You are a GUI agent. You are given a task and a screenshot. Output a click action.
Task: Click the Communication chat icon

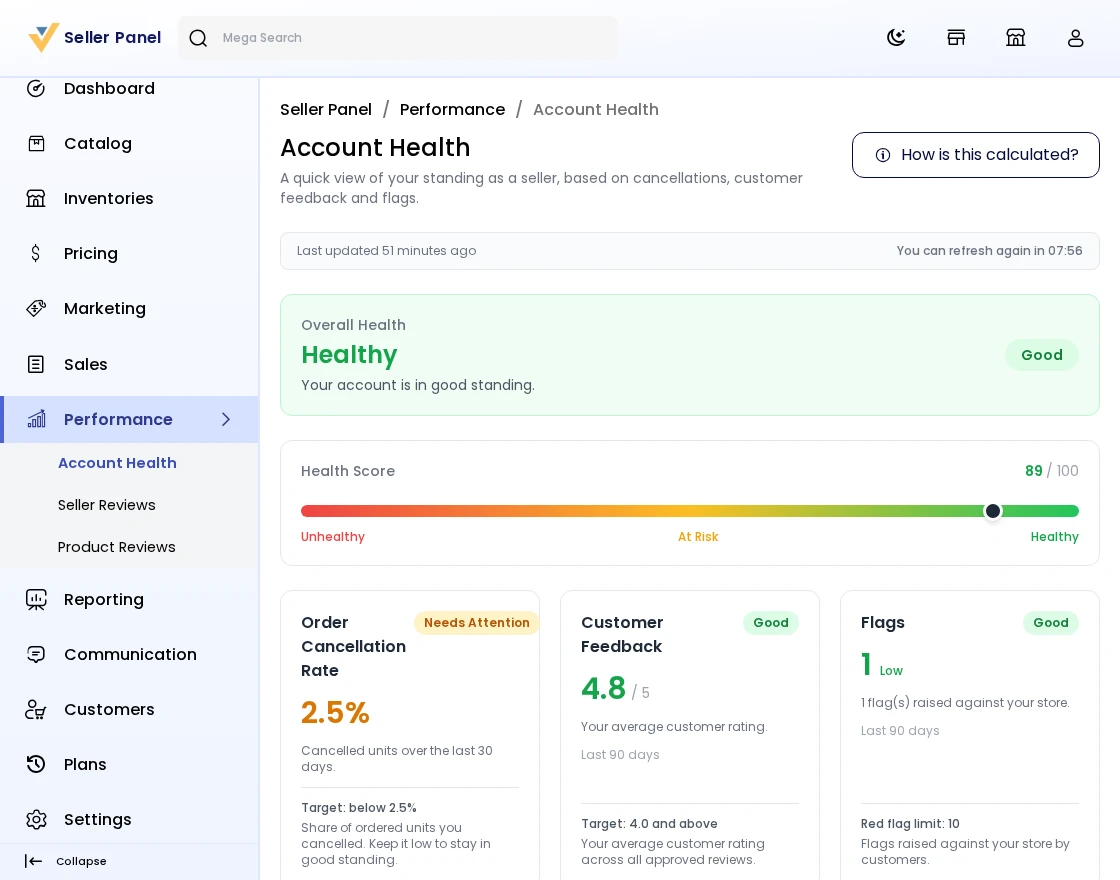click(36, 654)
